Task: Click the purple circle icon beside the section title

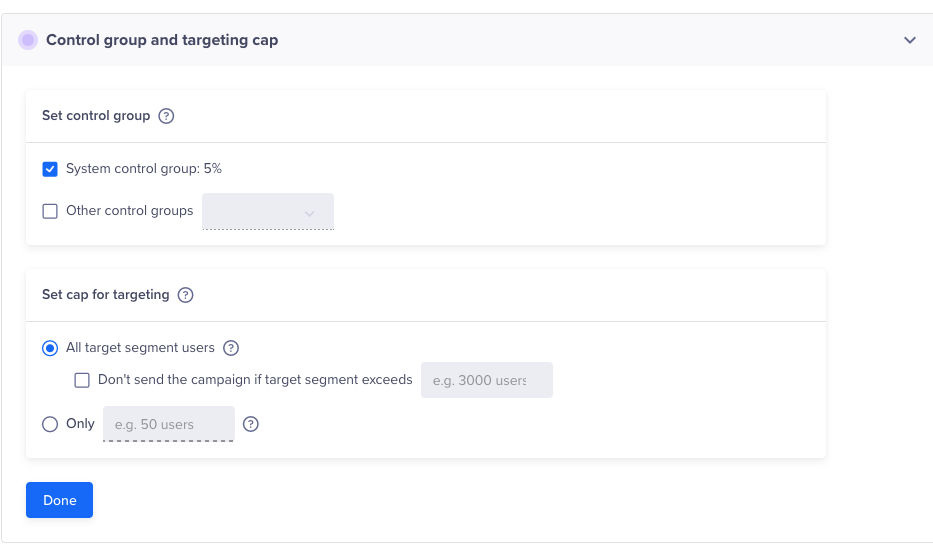Action: (x=28, y=40)
